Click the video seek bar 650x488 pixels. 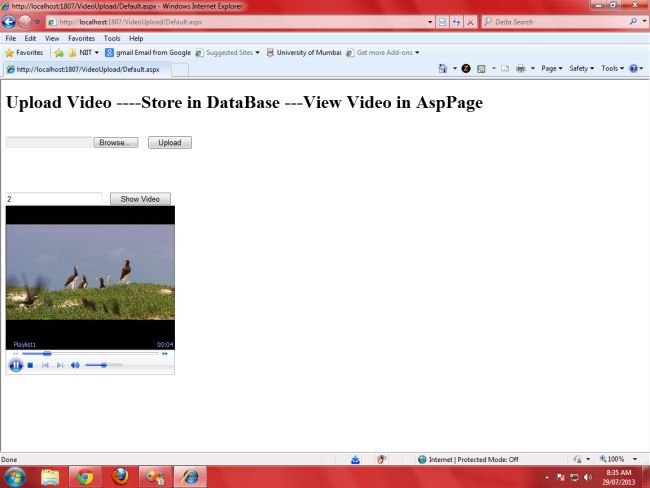coord(90,354)
